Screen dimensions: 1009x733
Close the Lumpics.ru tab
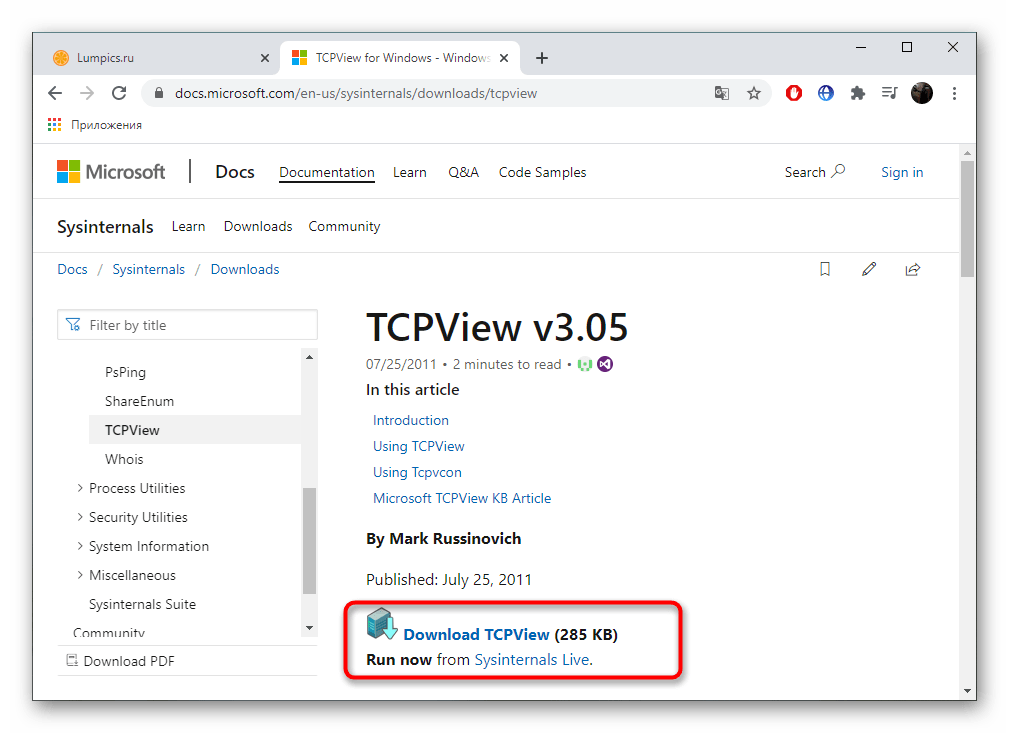point(264,58)
